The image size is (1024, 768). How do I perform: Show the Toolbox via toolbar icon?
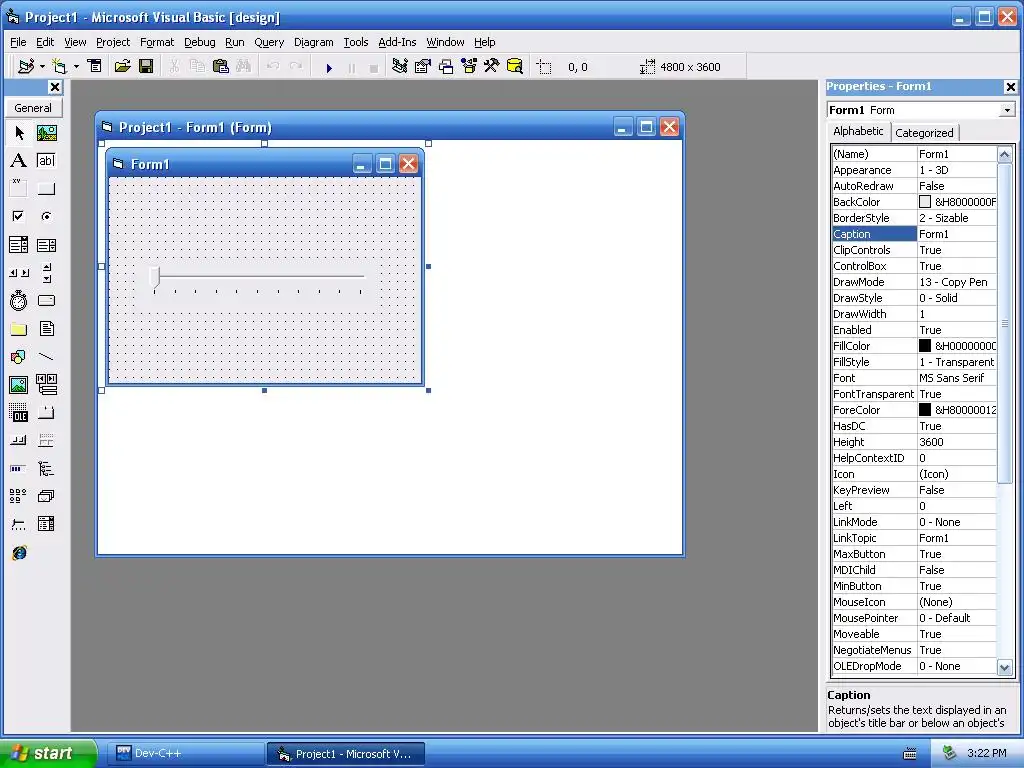point(492,66)
